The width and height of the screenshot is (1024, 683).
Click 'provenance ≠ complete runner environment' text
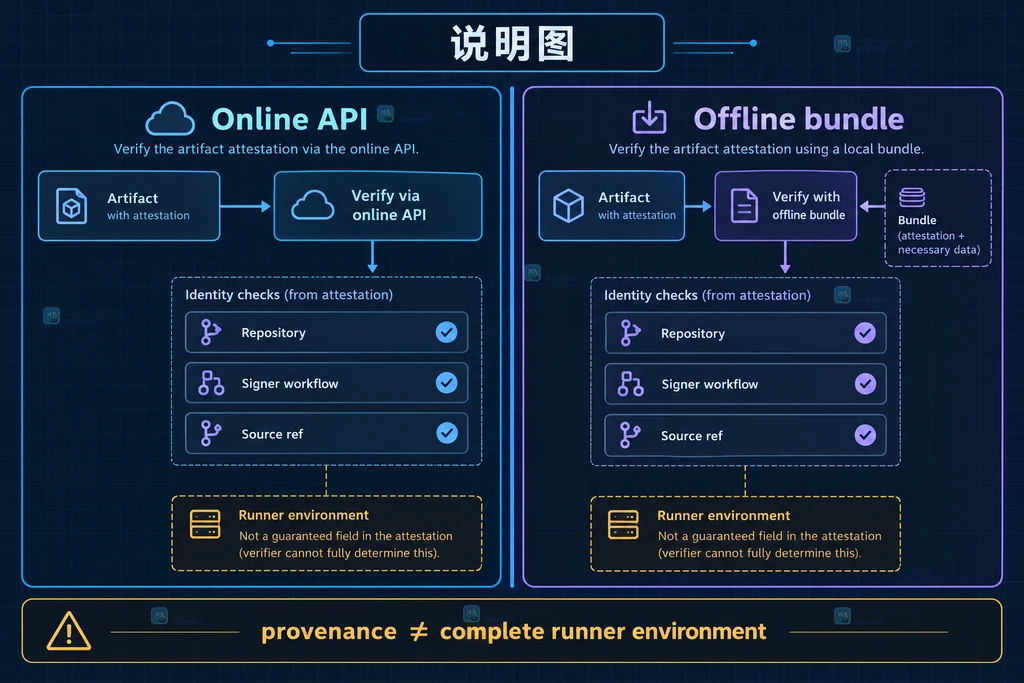coord(513,631)
